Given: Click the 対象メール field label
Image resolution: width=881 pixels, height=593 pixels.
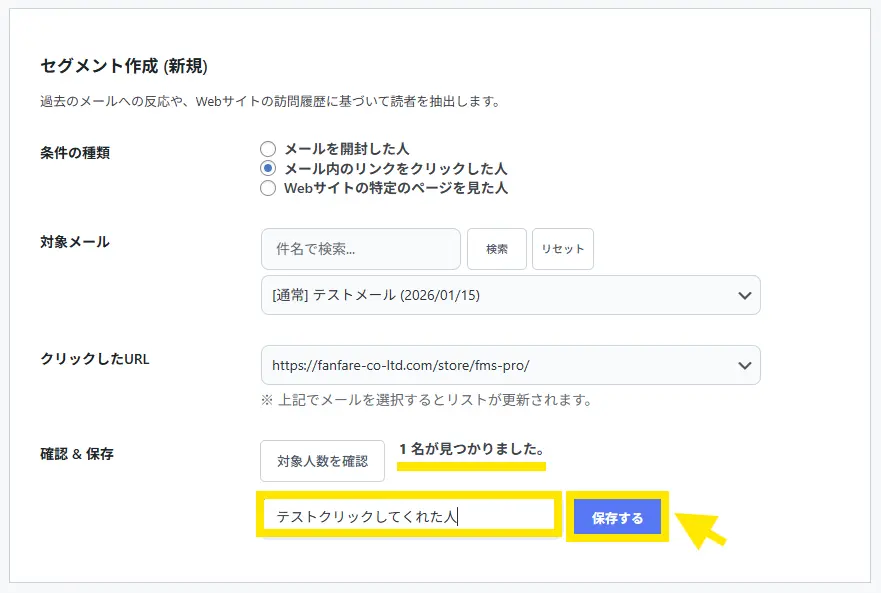Looking at the screenshot, I should 75,242.
